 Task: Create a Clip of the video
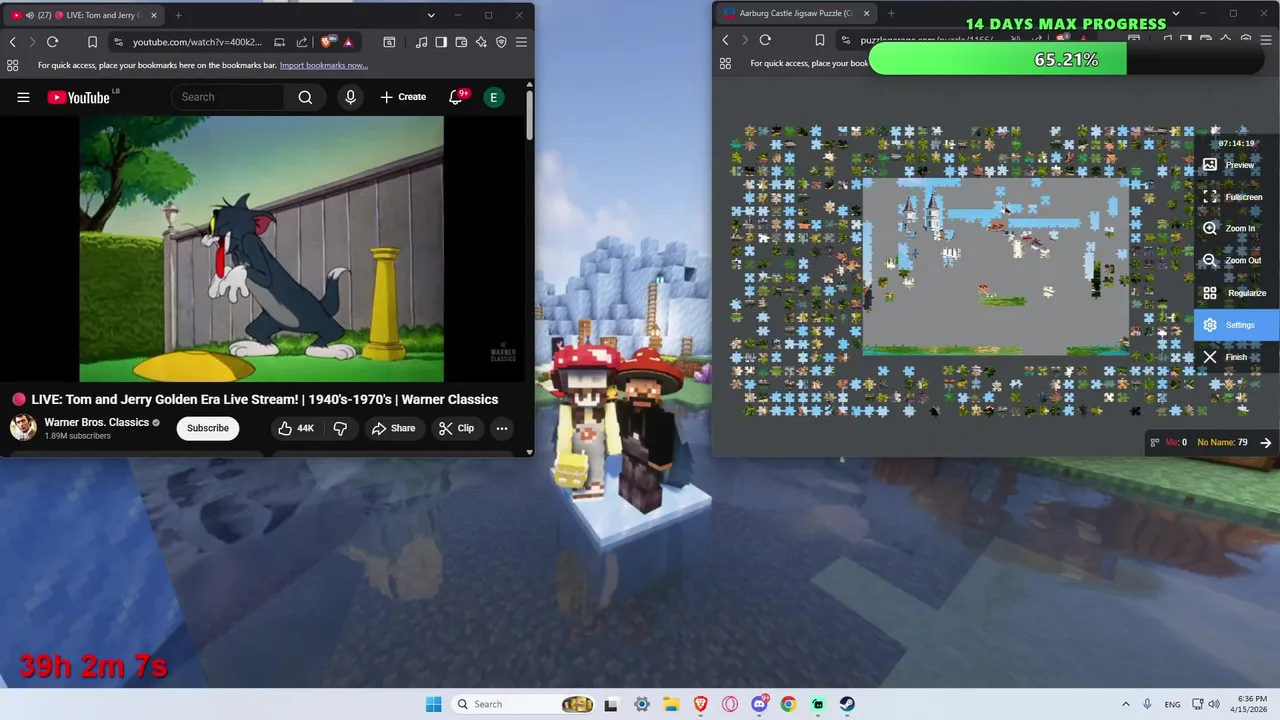(x=456, y=428)
